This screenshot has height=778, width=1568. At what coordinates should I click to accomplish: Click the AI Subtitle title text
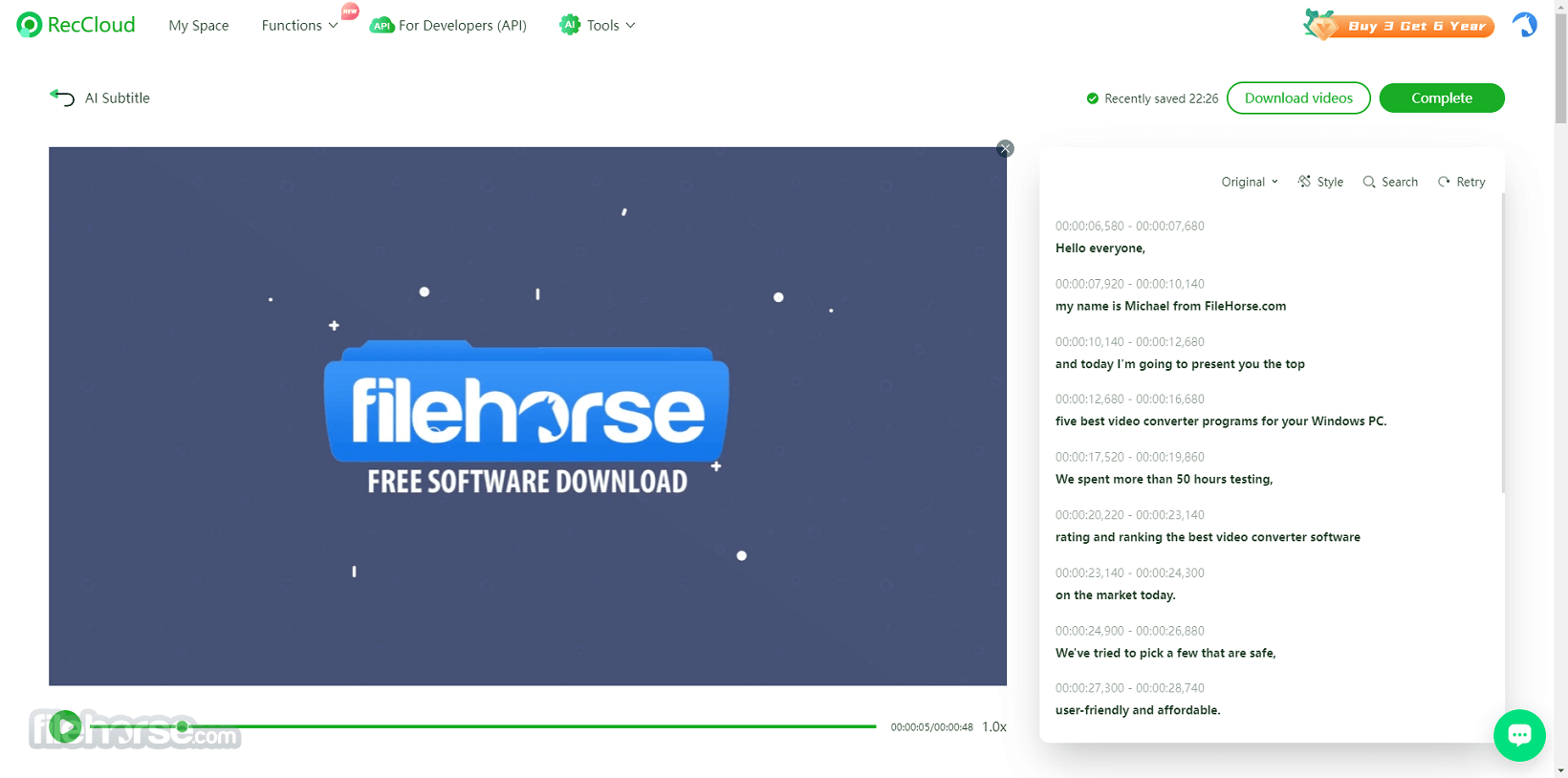click(118, 97)
